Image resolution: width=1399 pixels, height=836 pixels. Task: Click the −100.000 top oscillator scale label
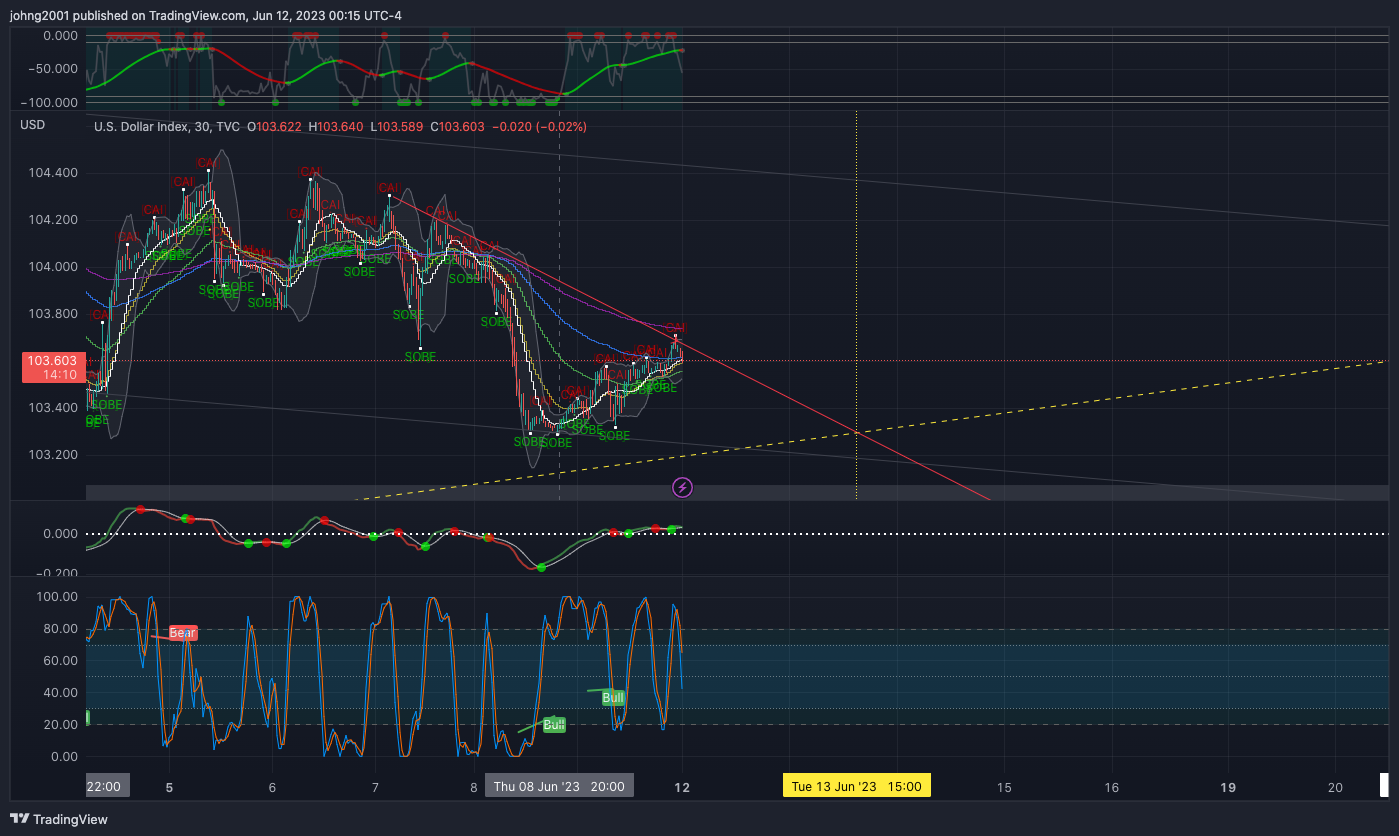pos(50,102)
